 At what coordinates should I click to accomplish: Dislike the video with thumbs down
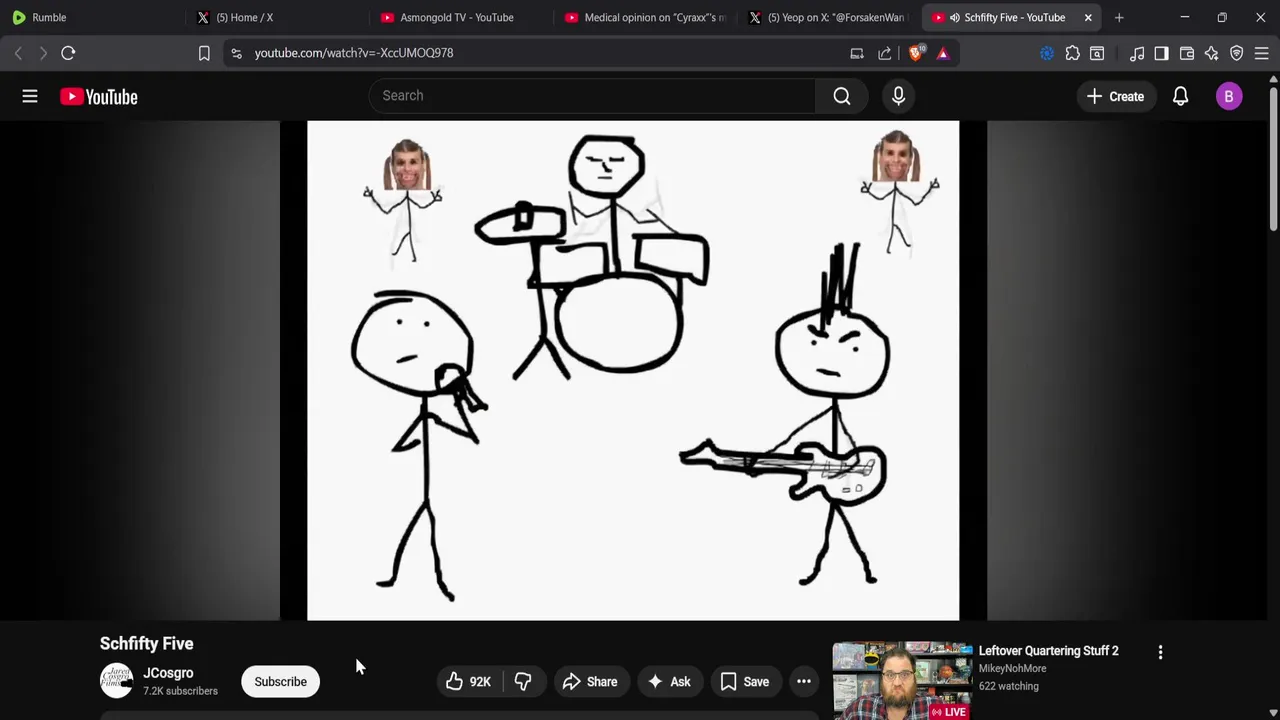[x=523, y=682]
